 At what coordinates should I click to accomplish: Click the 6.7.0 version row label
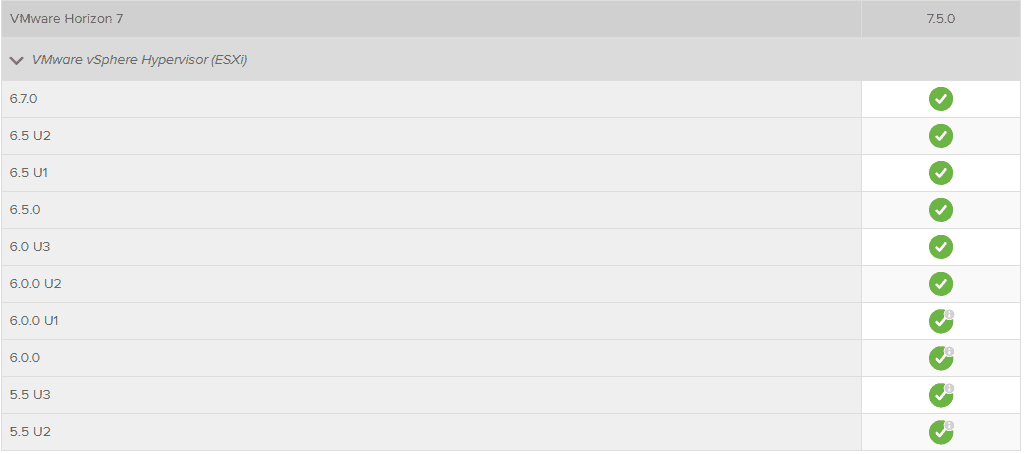click(x=23, y=99)
